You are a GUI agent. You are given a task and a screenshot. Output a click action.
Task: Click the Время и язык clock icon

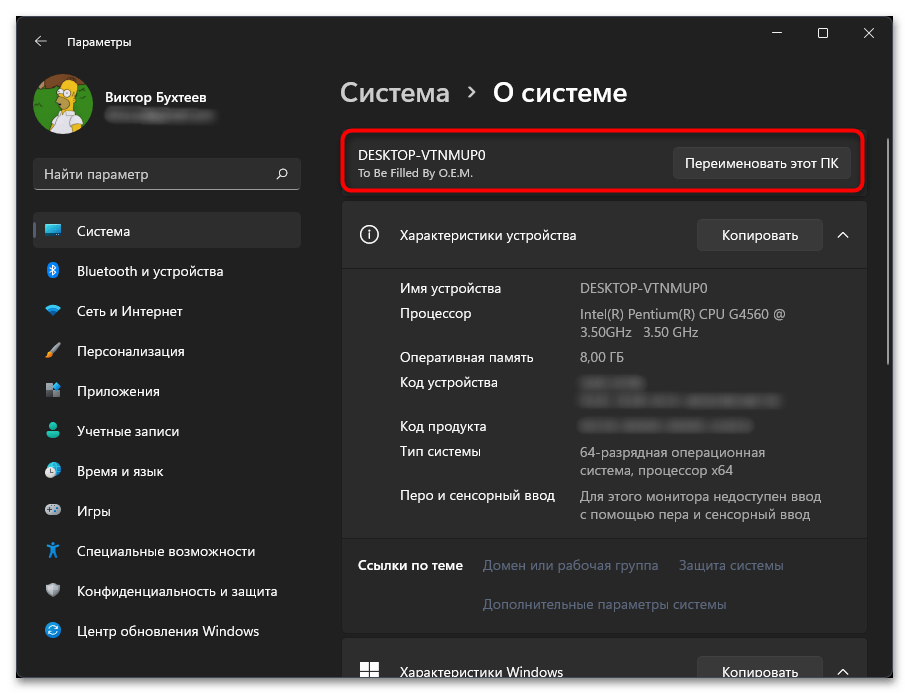pyautogui.click(x=53, y=471)
